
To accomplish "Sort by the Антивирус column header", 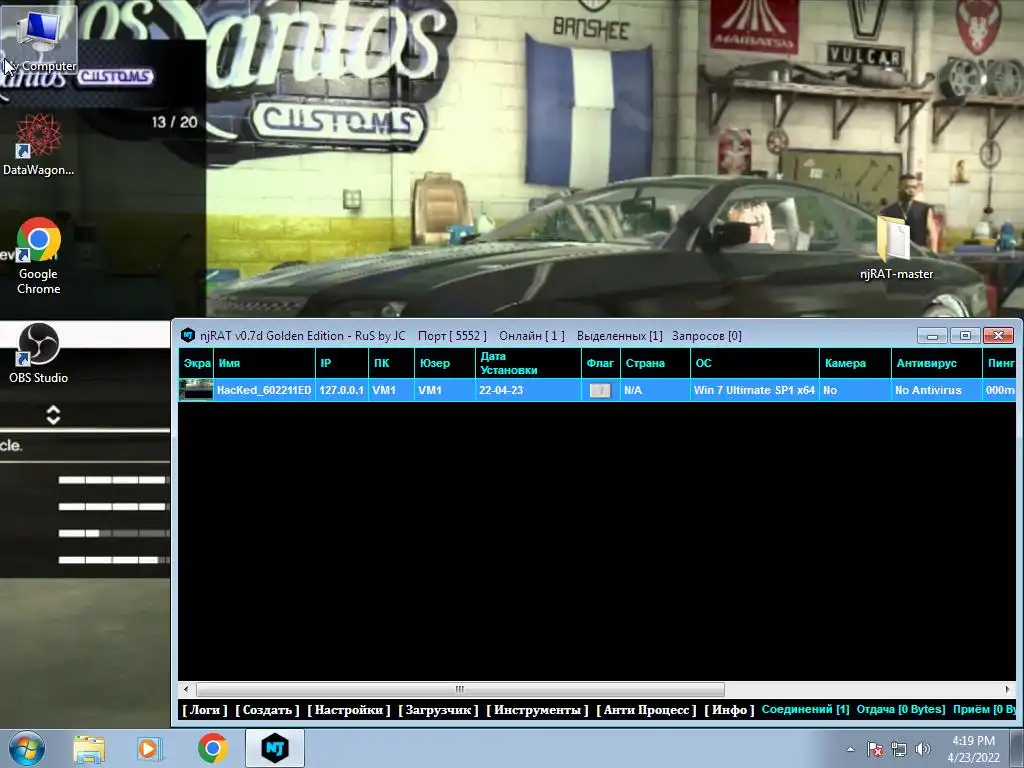I will tap(936, 363).
